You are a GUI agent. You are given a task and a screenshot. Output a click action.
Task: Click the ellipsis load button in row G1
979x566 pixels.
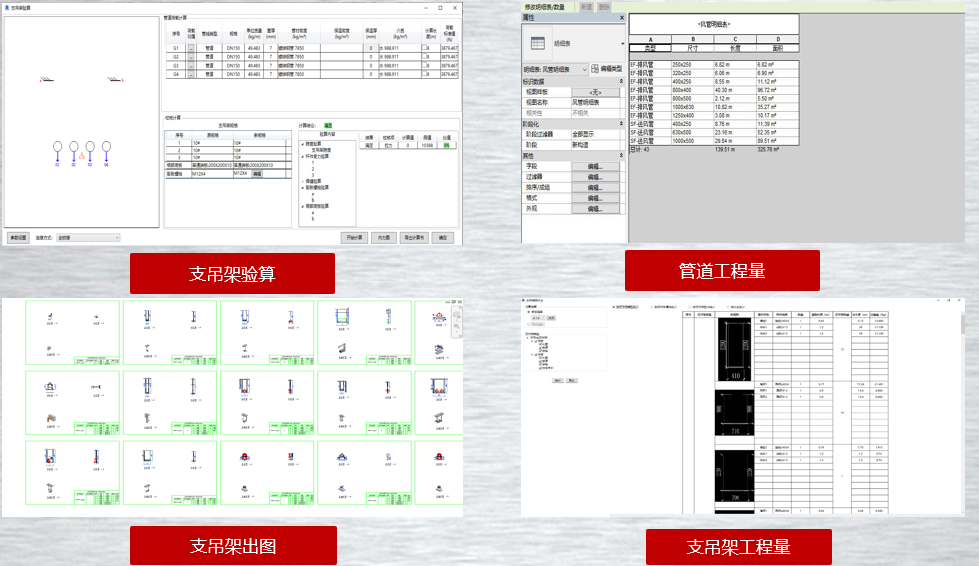(191, 47)
